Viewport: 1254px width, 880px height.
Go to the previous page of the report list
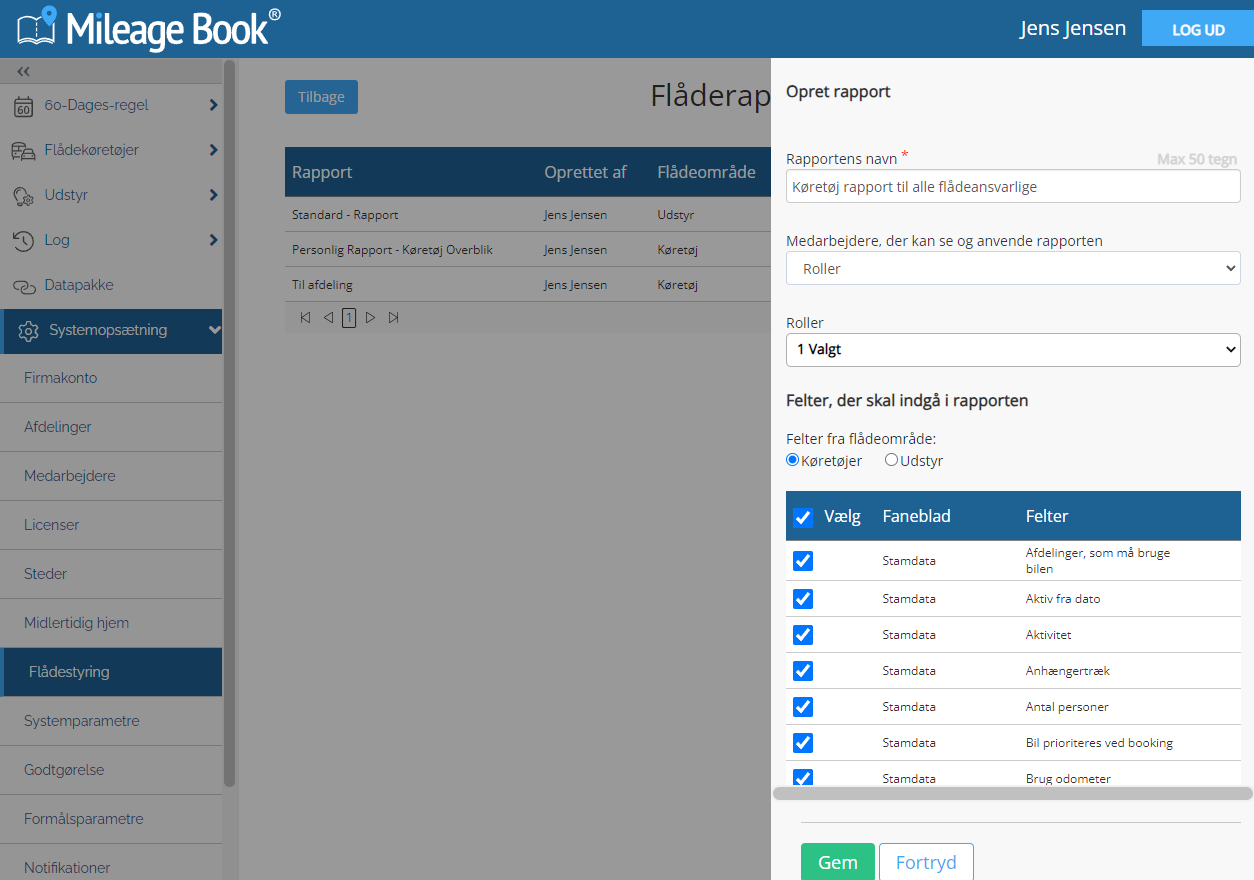point(328,318)
